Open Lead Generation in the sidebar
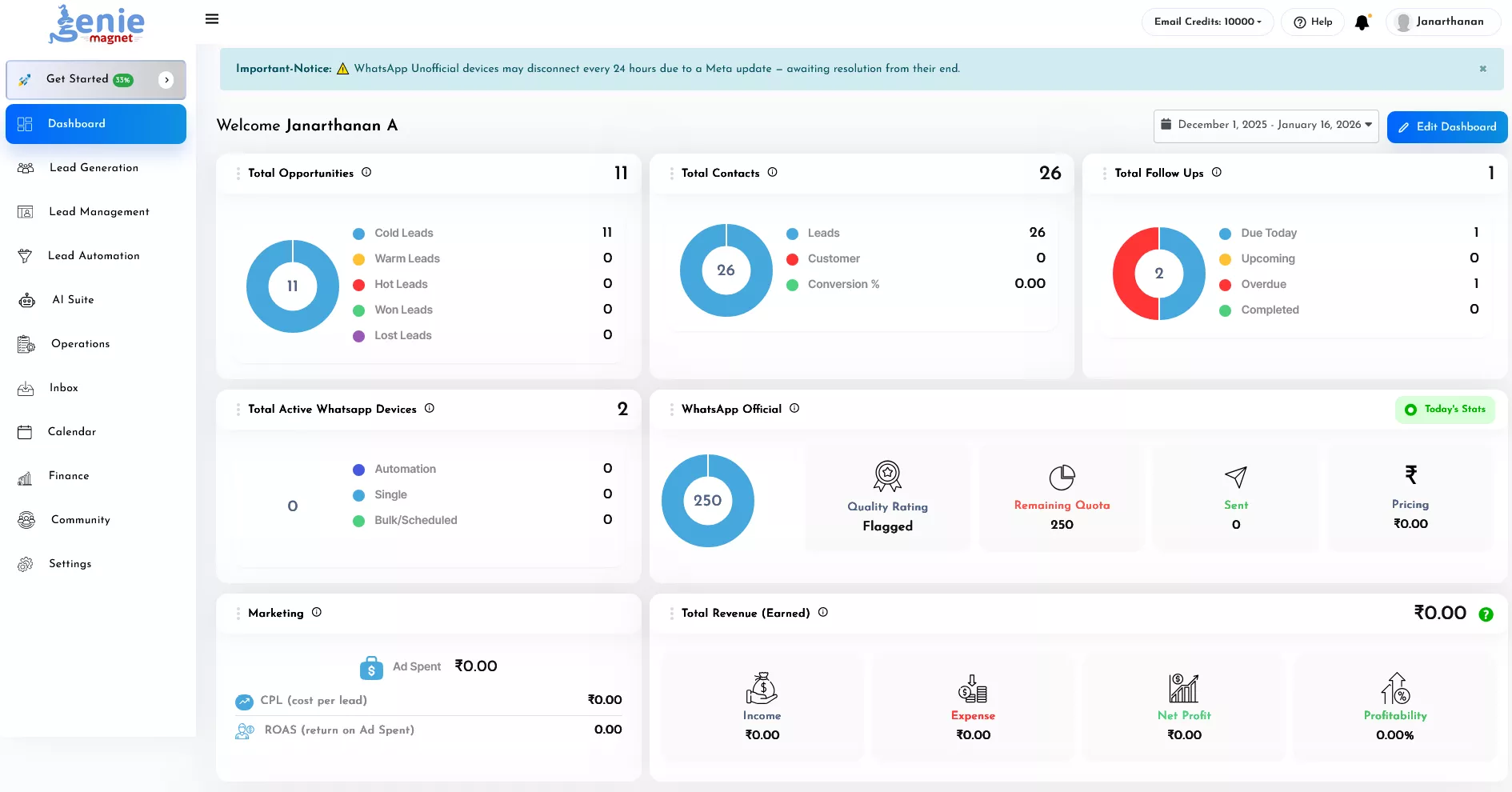Screen dimensions: 1512x792 (94, 168)
